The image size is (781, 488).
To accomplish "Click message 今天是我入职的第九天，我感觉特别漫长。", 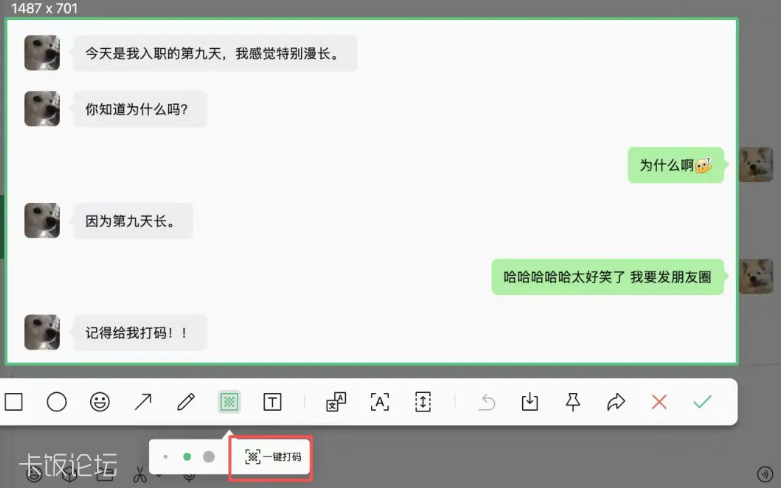I will (x=215, y=53).
